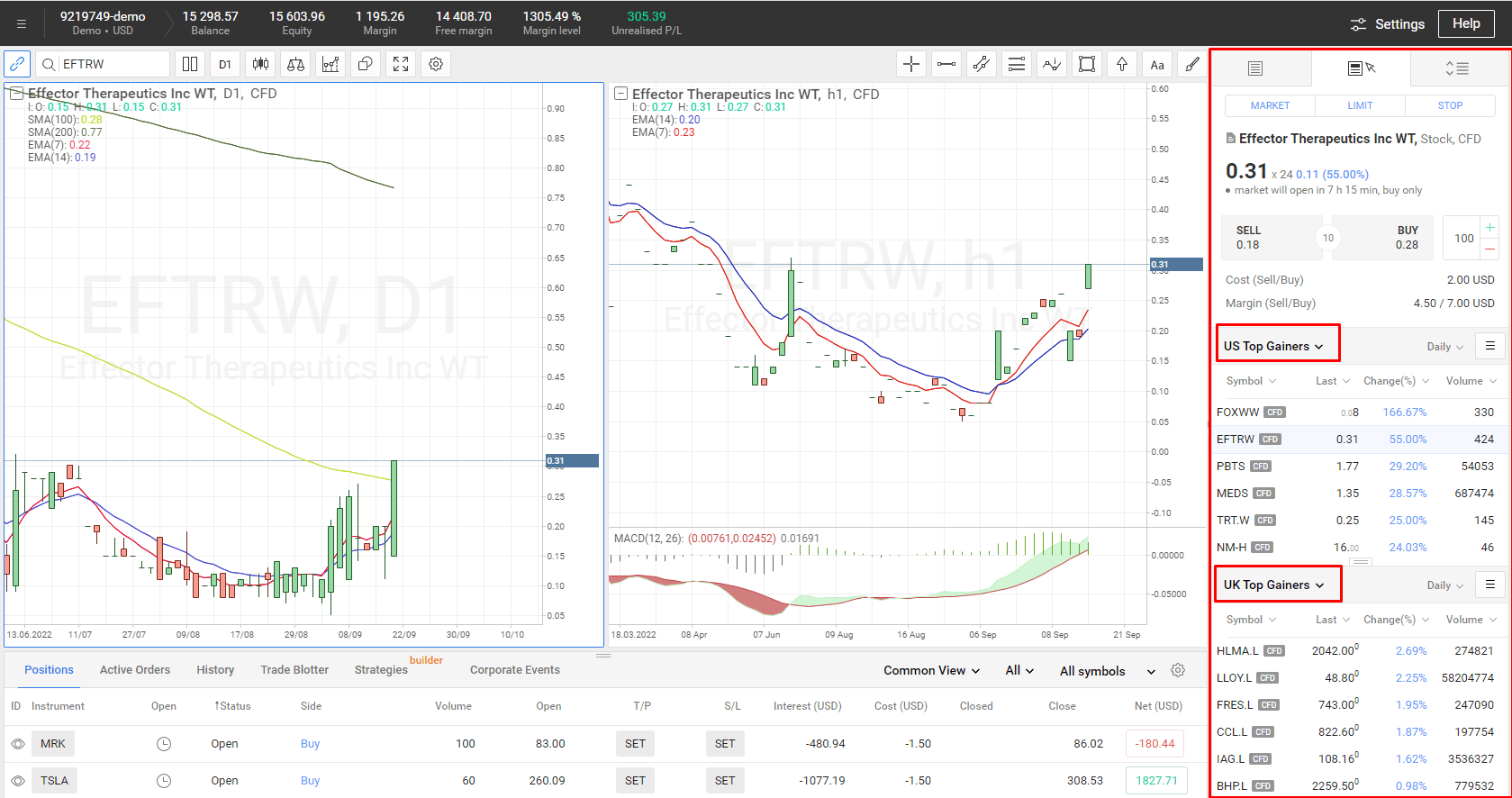Click the EFTRW symbol search field
1512x798 pixels.
(x=104, y=64)
